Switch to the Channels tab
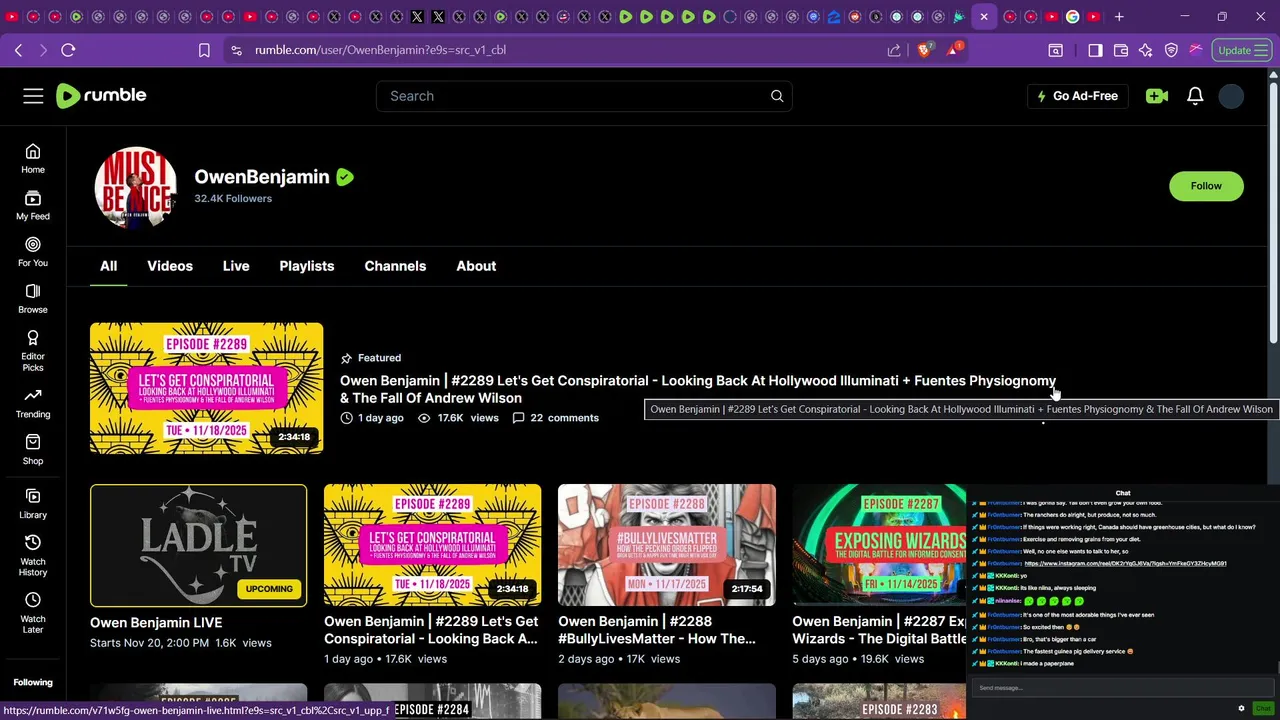This screenshot has width=1280, height=720. click(395, 266)
